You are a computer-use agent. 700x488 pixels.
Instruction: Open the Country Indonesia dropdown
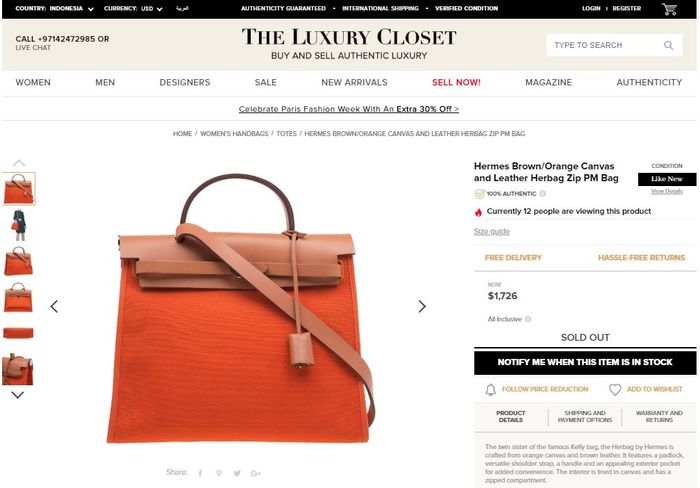tap(54, 8)
